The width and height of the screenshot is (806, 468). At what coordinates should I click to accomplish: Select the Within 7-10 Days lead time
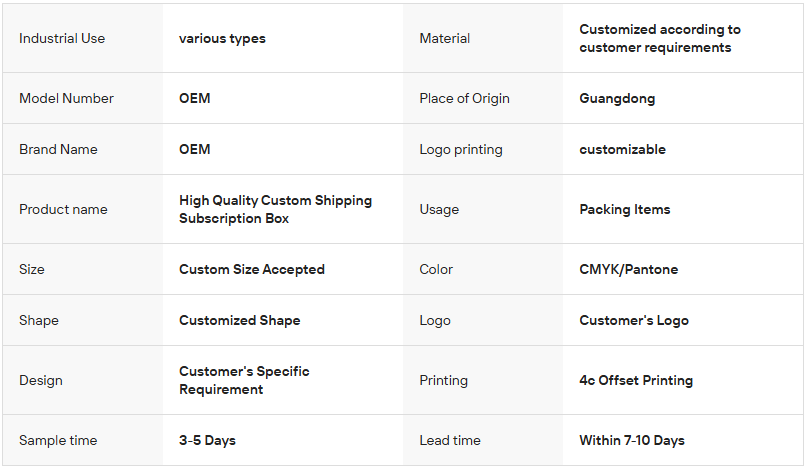tap(632, 440)
